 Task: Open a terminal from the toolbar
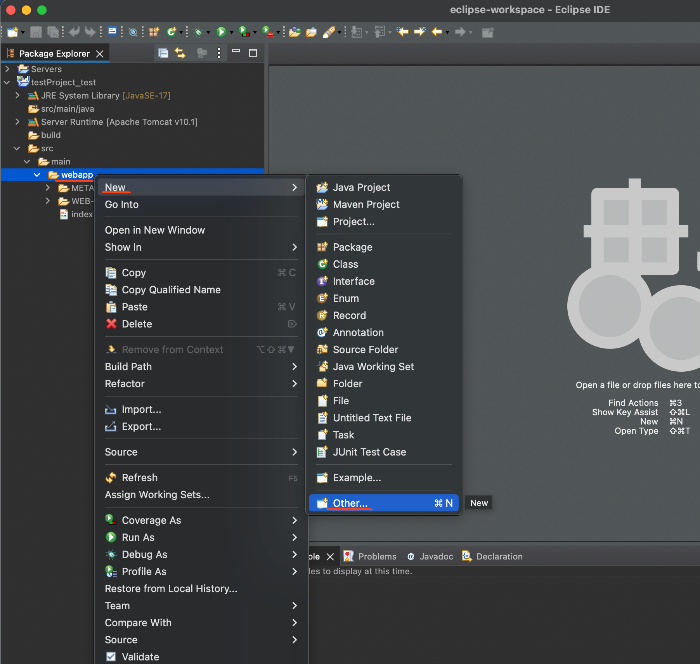tap(112, 32)
